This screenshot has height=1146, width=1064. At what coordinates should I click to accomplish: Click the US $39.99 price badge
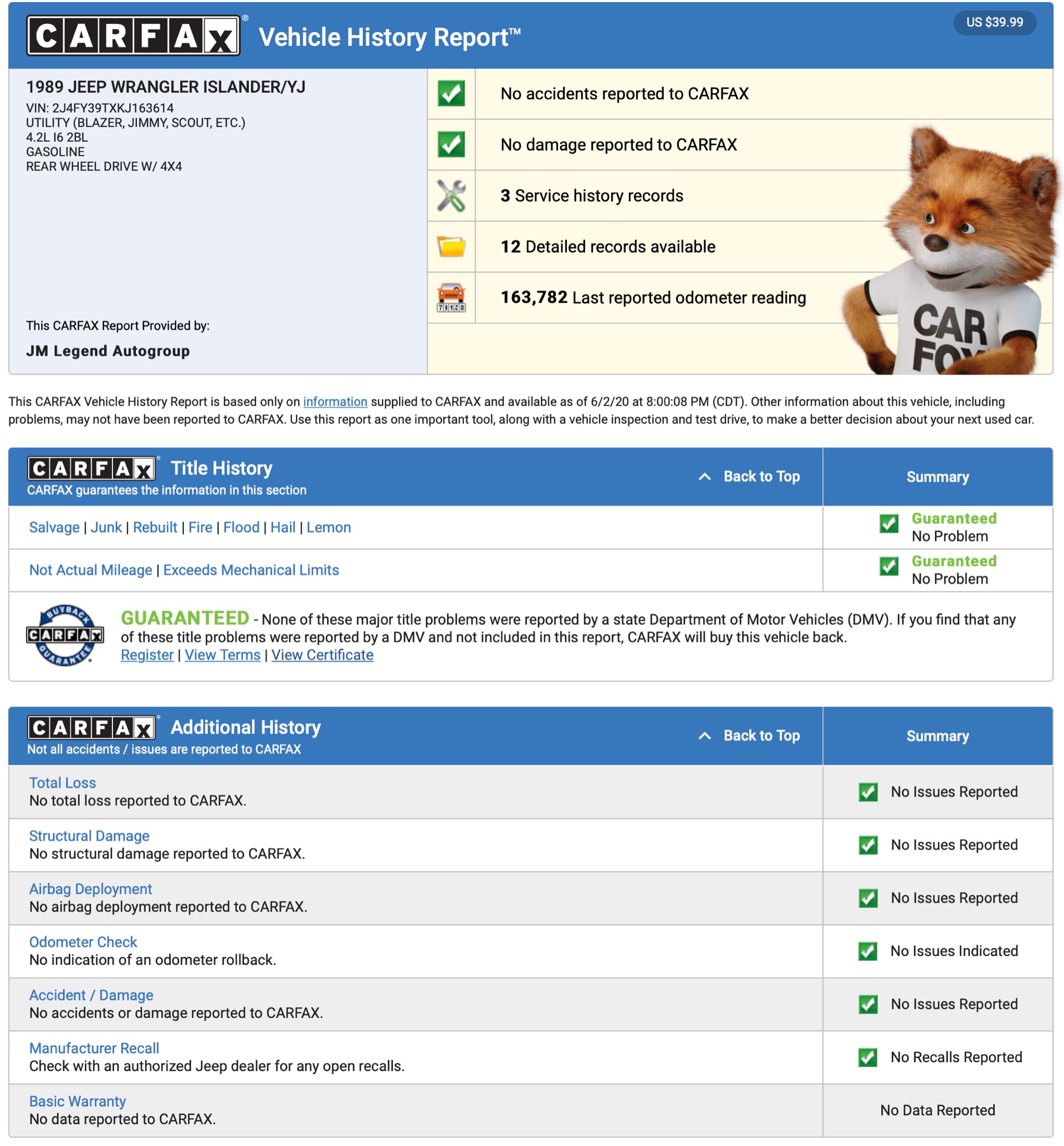[x=994, y=22]
